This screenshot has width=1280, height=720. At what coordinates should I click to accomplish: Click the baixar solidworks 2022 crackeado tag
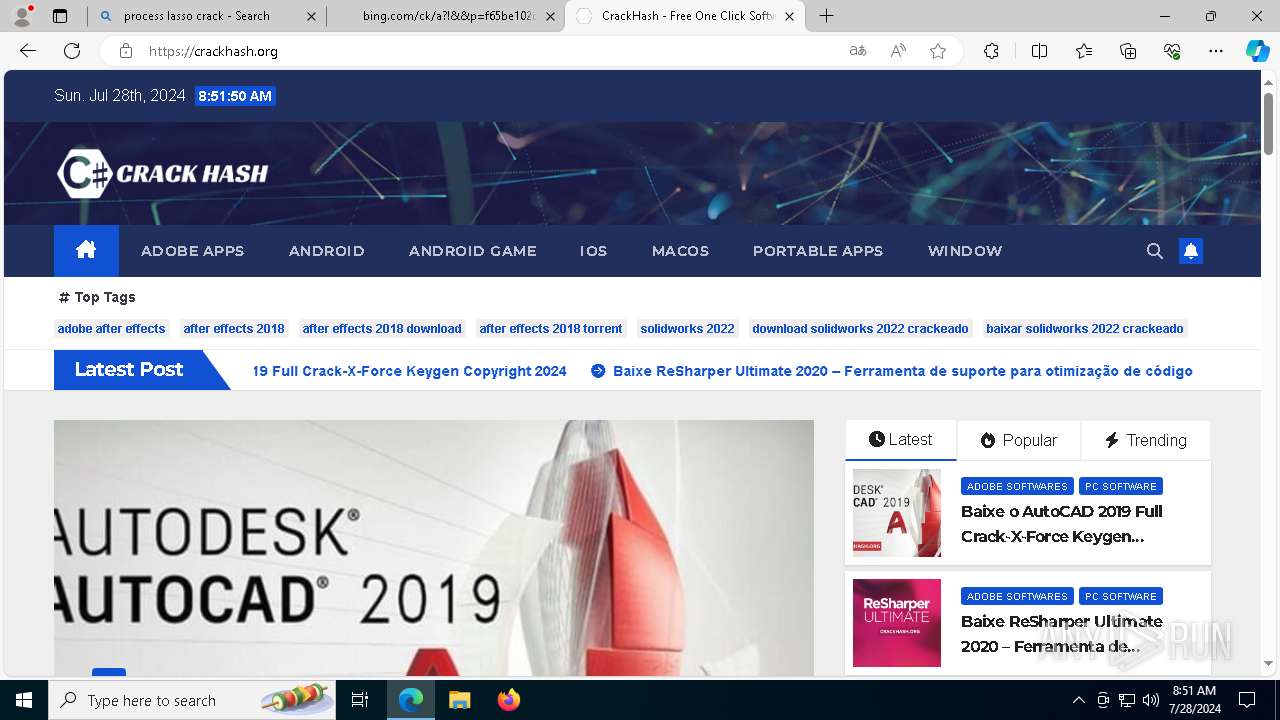1085,328
